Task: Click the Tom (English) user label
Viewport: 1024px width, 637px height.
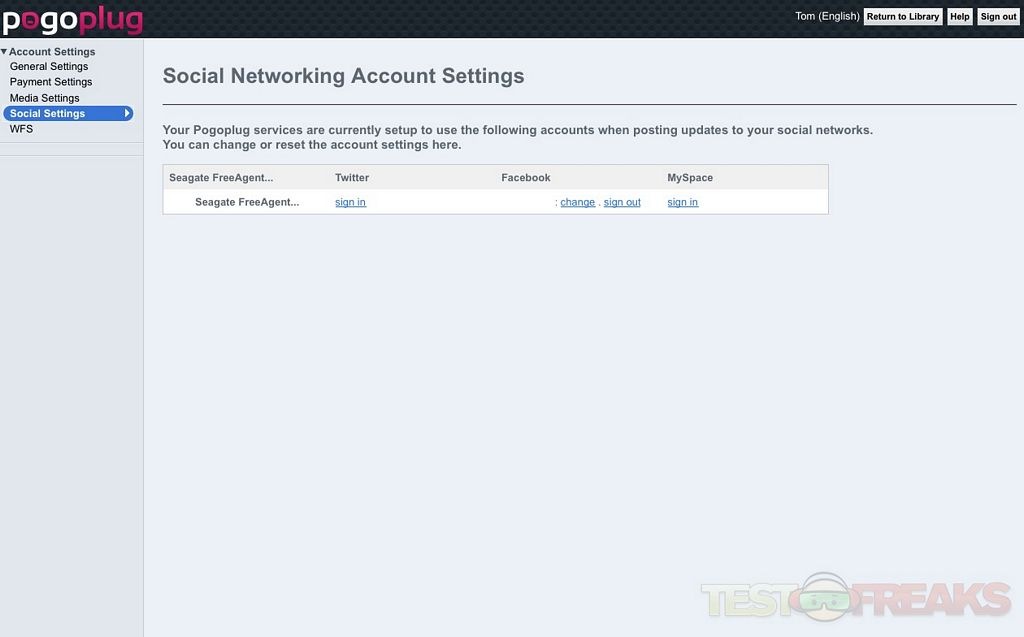Action: (x=826, y=17)
